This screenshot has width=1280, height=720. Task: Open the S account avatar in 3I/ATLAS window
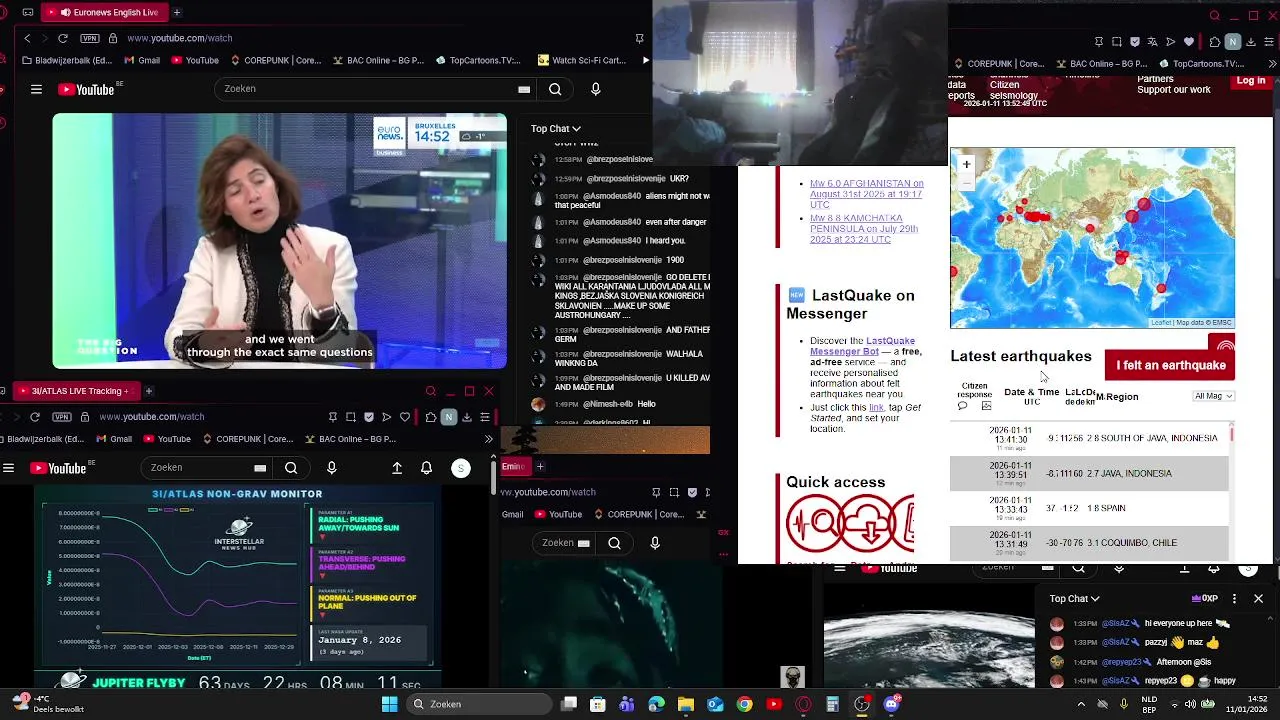461,468
